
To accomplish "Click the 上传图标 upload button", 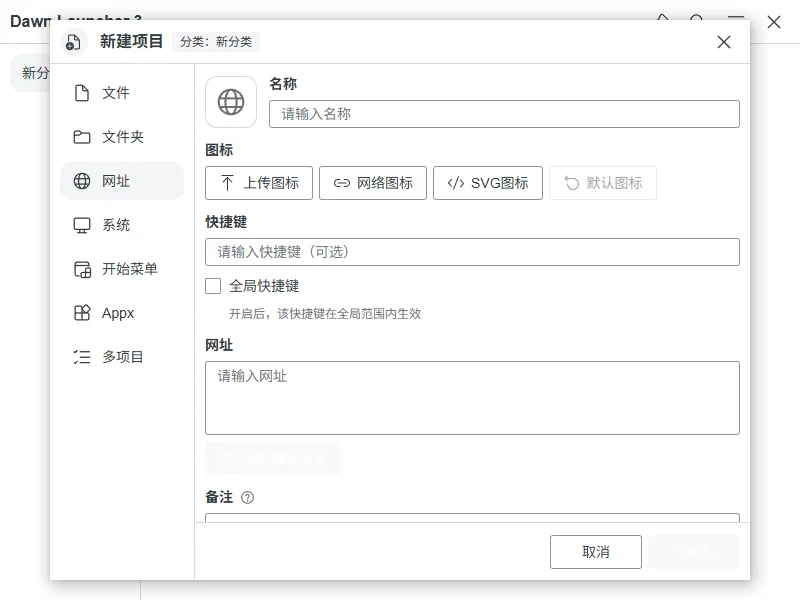I will pyautogui.click(x=259, y=183).
